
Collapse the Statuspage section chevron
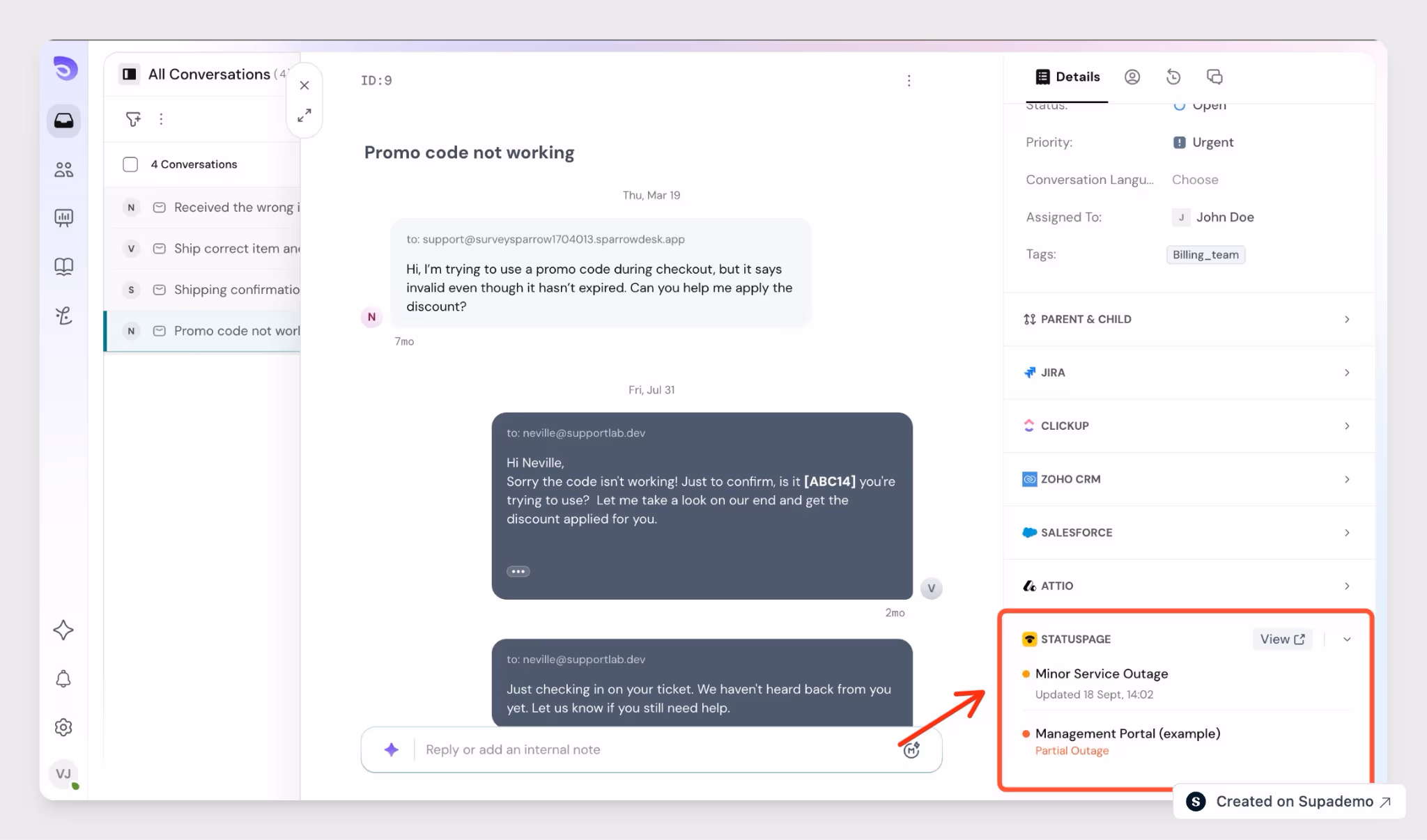1347,639
